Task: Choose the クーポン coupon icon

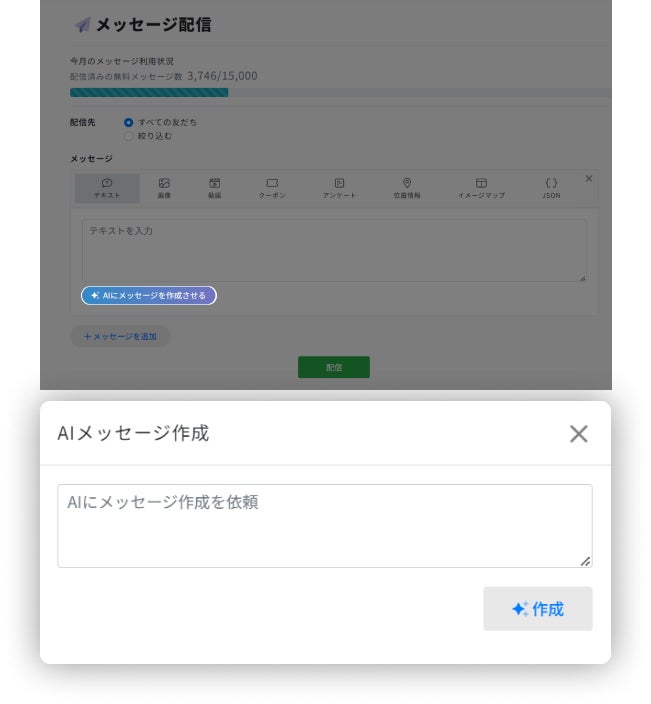Action: (272, 184)
